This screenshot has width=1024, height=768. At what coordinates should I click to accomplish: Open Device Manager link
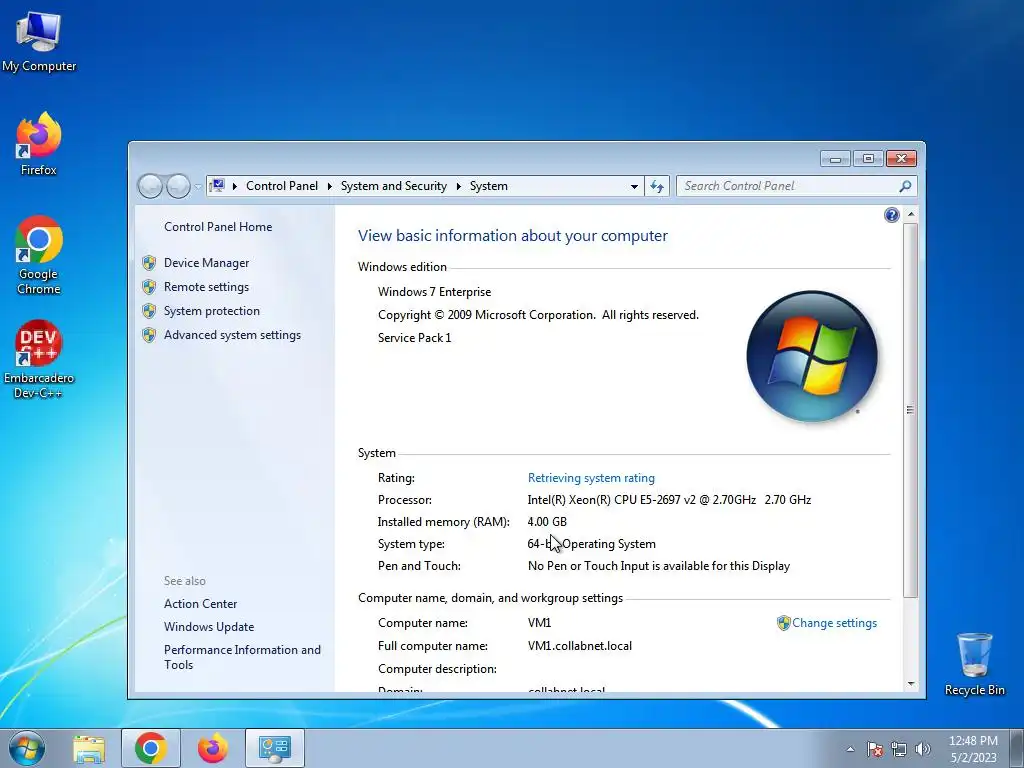pyautogui.click(x=206, y=263)
